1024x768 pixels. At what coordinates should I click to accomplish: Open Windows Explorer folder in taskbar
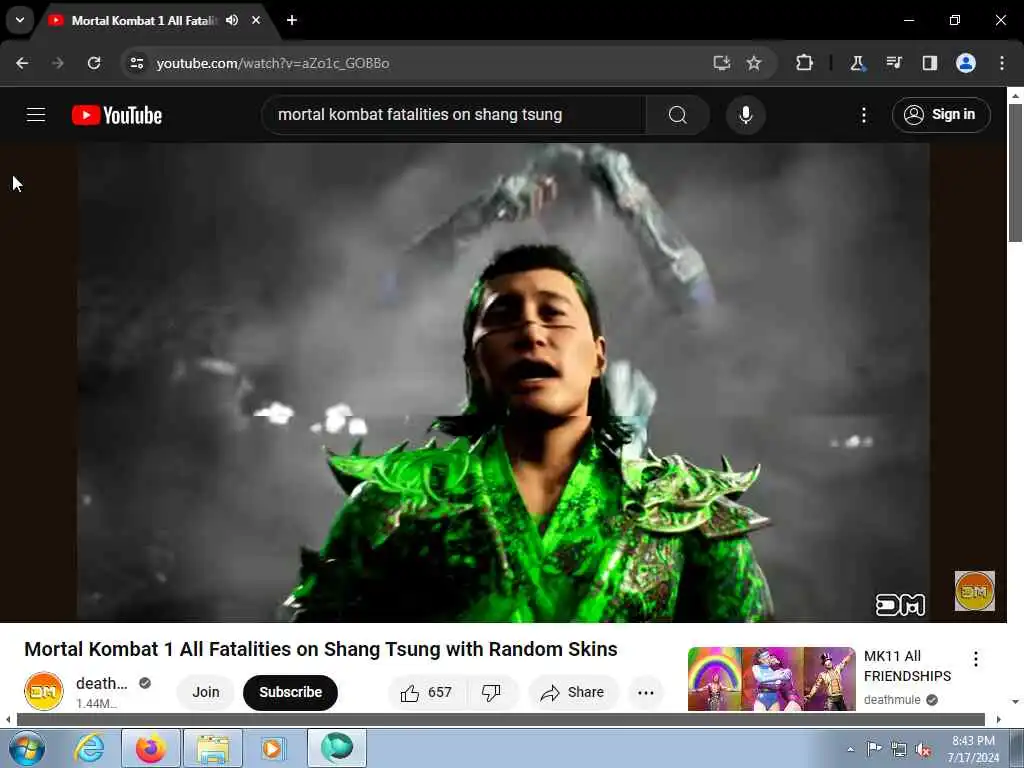pos(213,748)
